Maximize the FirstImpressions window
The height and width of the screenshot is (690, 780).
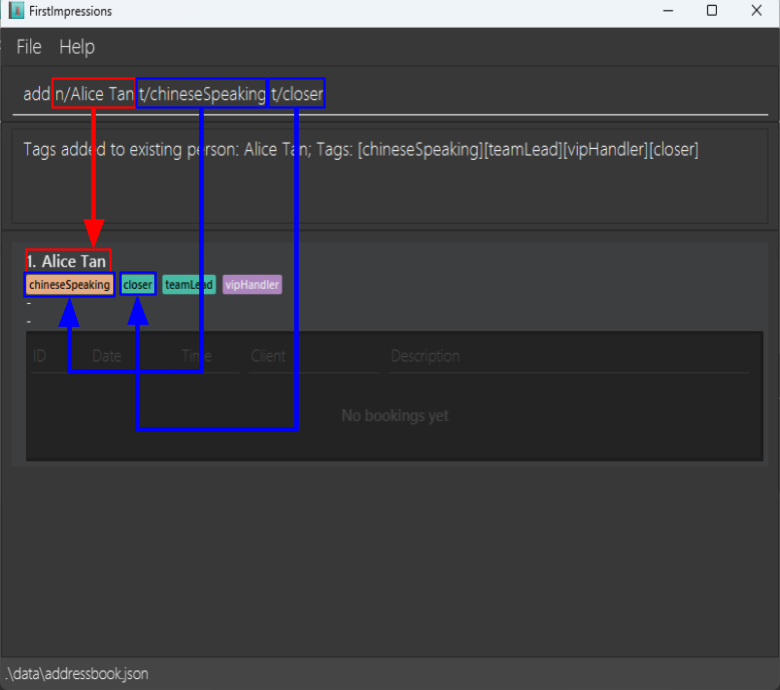pyautogui.click(x=712, y=10)
